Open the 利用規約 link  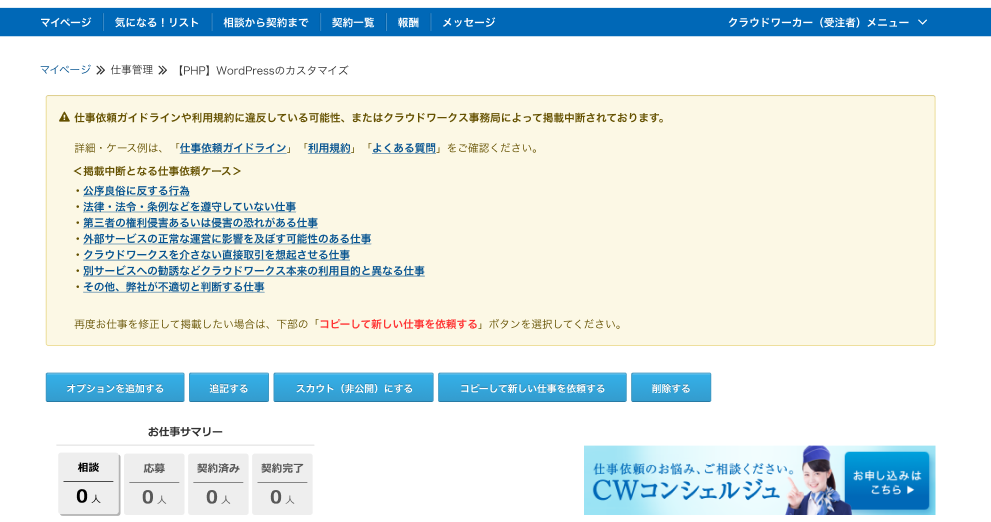pos(329,148)
